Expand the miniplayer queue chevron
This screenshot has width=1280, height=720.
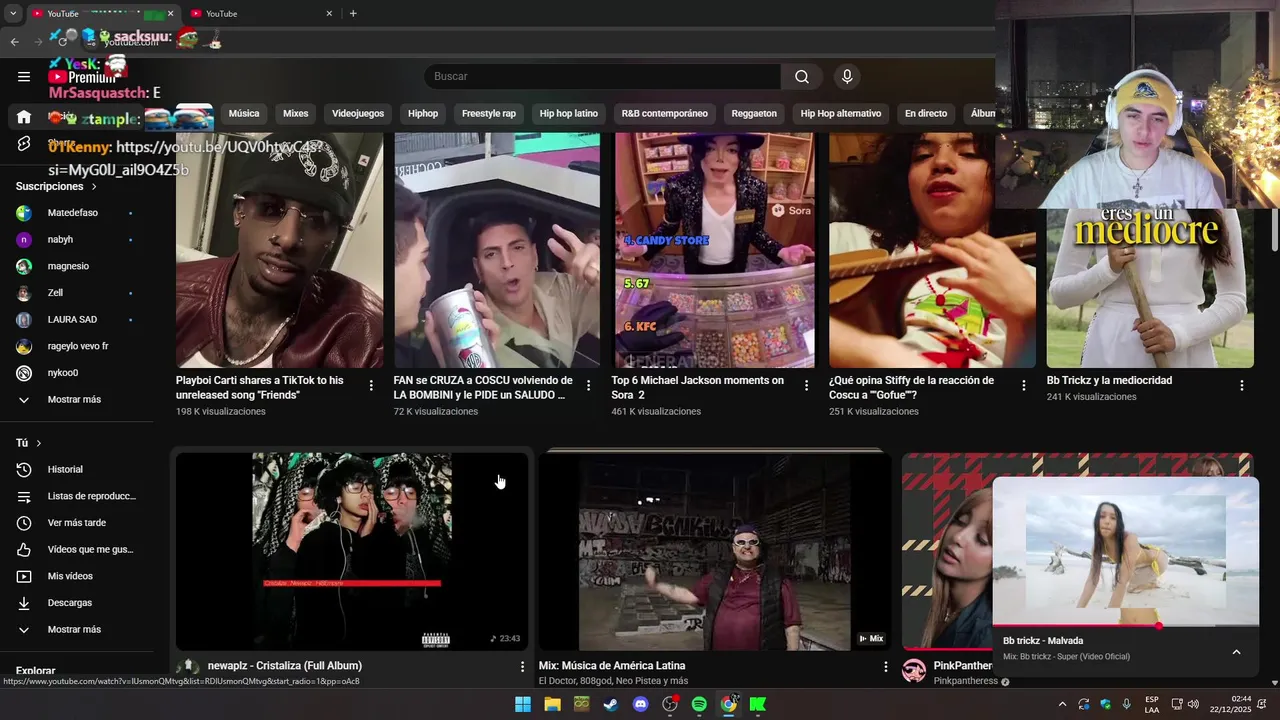pyautogui.click(x=1236, y=652)
